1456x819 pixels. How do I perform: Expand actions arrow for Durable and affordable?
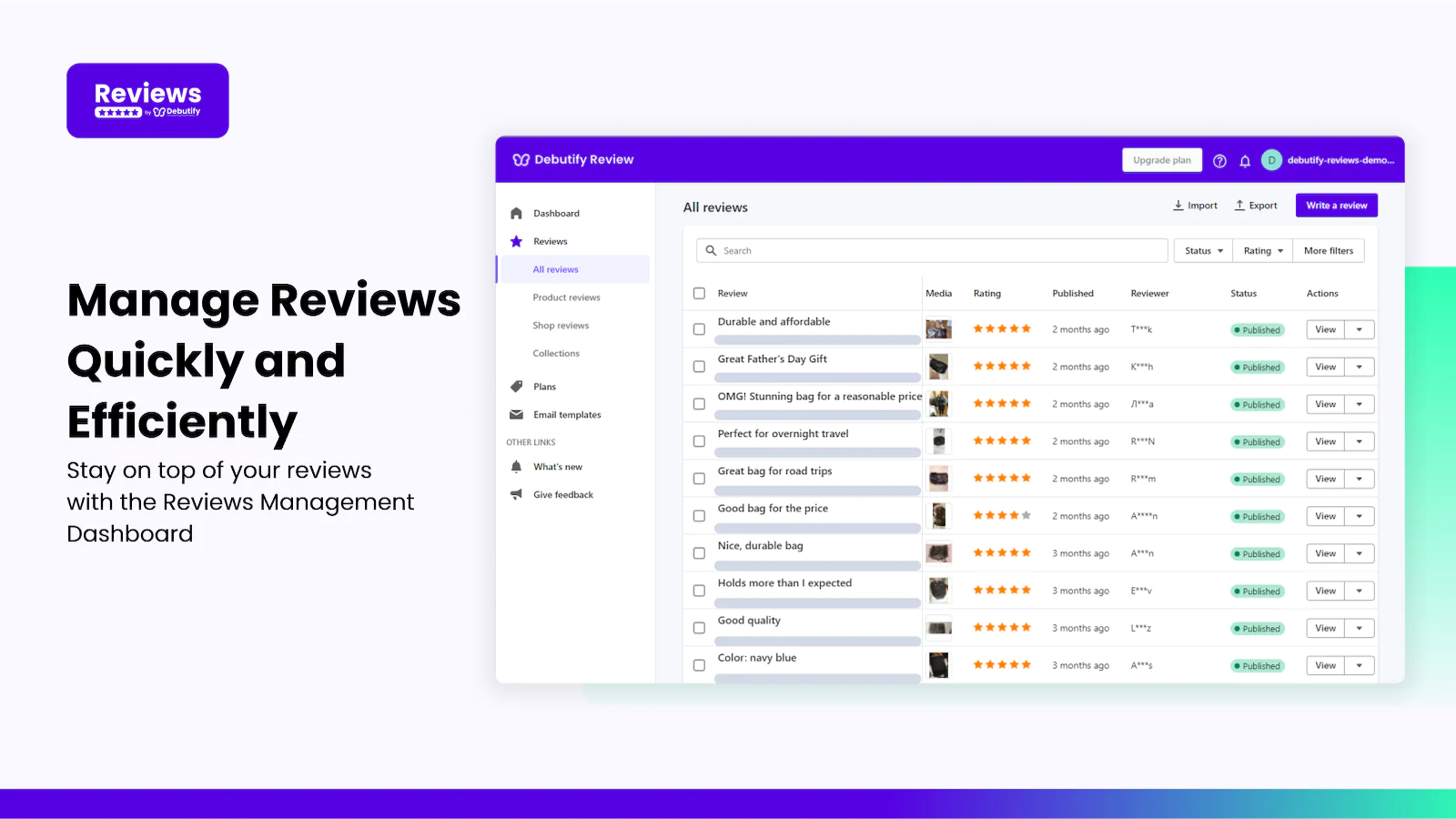[x=1360, y=329]
